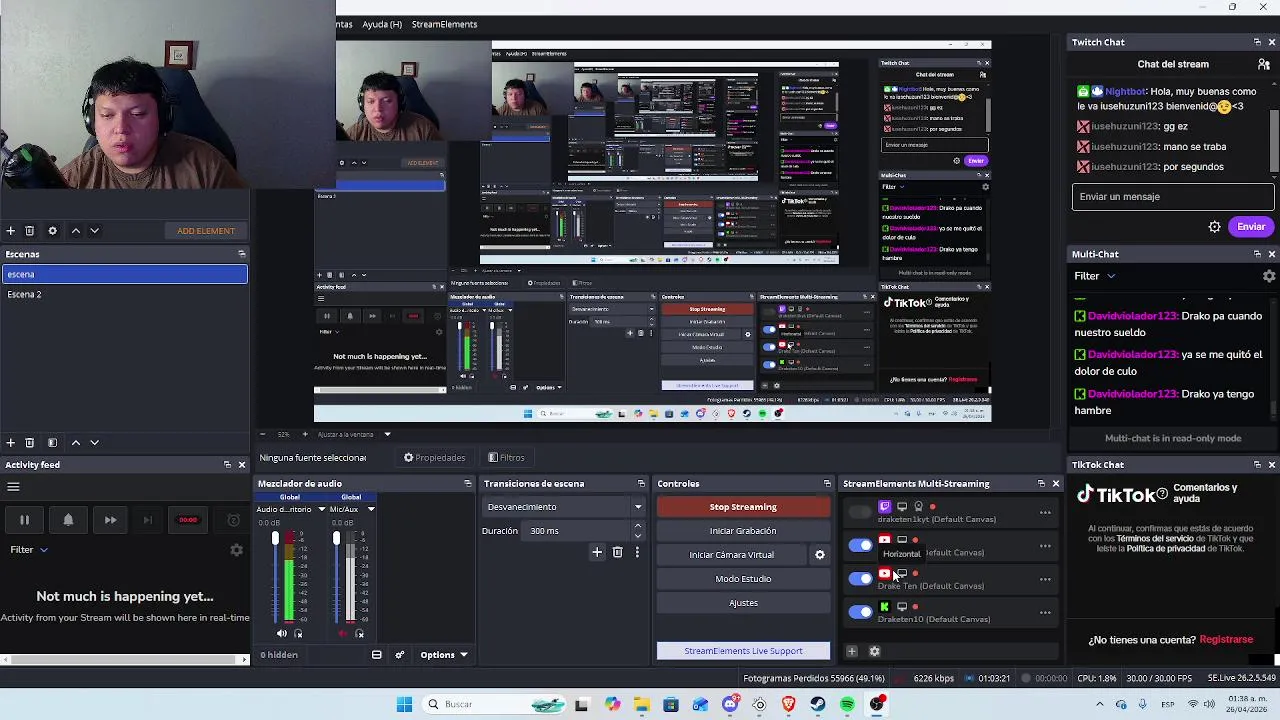Open Filtros for the selected source
The width and height of the screenshot is (1280, 720).
506,458
